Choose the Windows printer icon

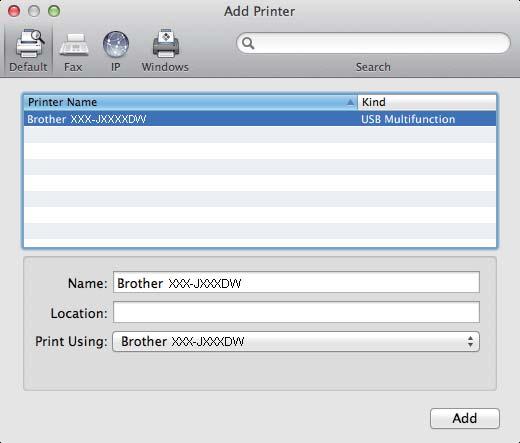click(x=166, y=43)
